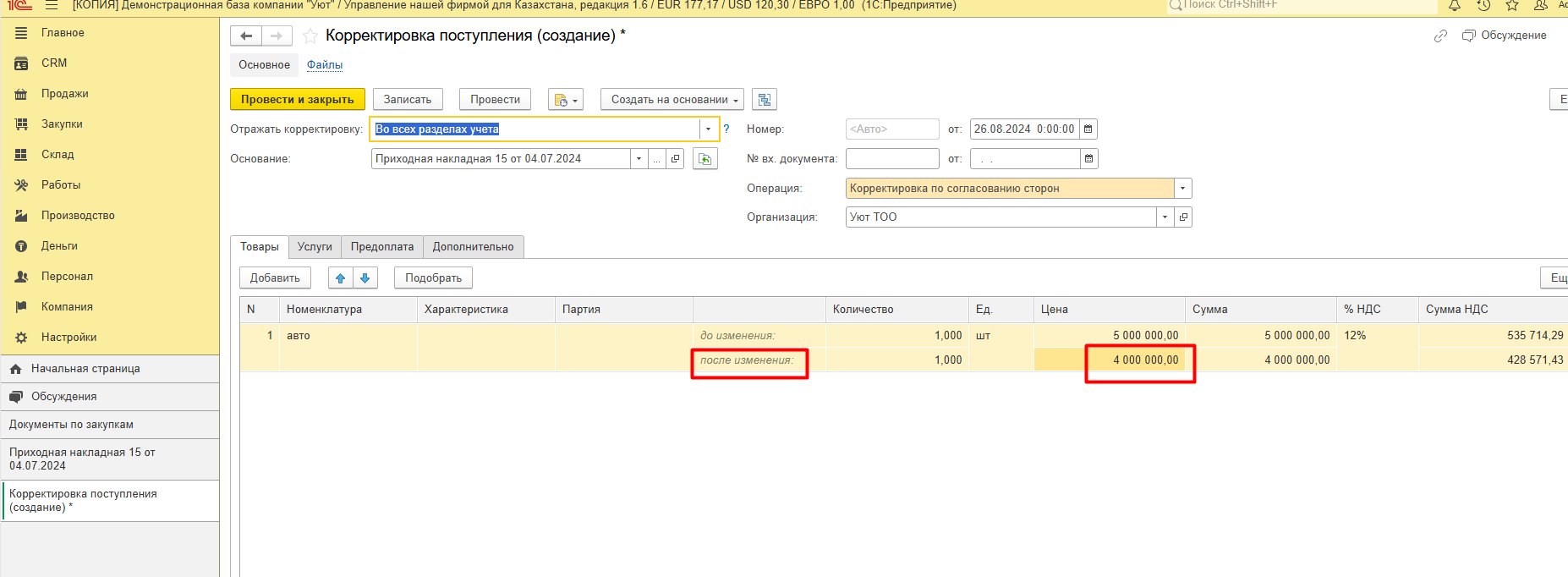Open notifications bell in title bar
The width and height of the screenshot is (1568, 577).
[x=1455, y=5]
